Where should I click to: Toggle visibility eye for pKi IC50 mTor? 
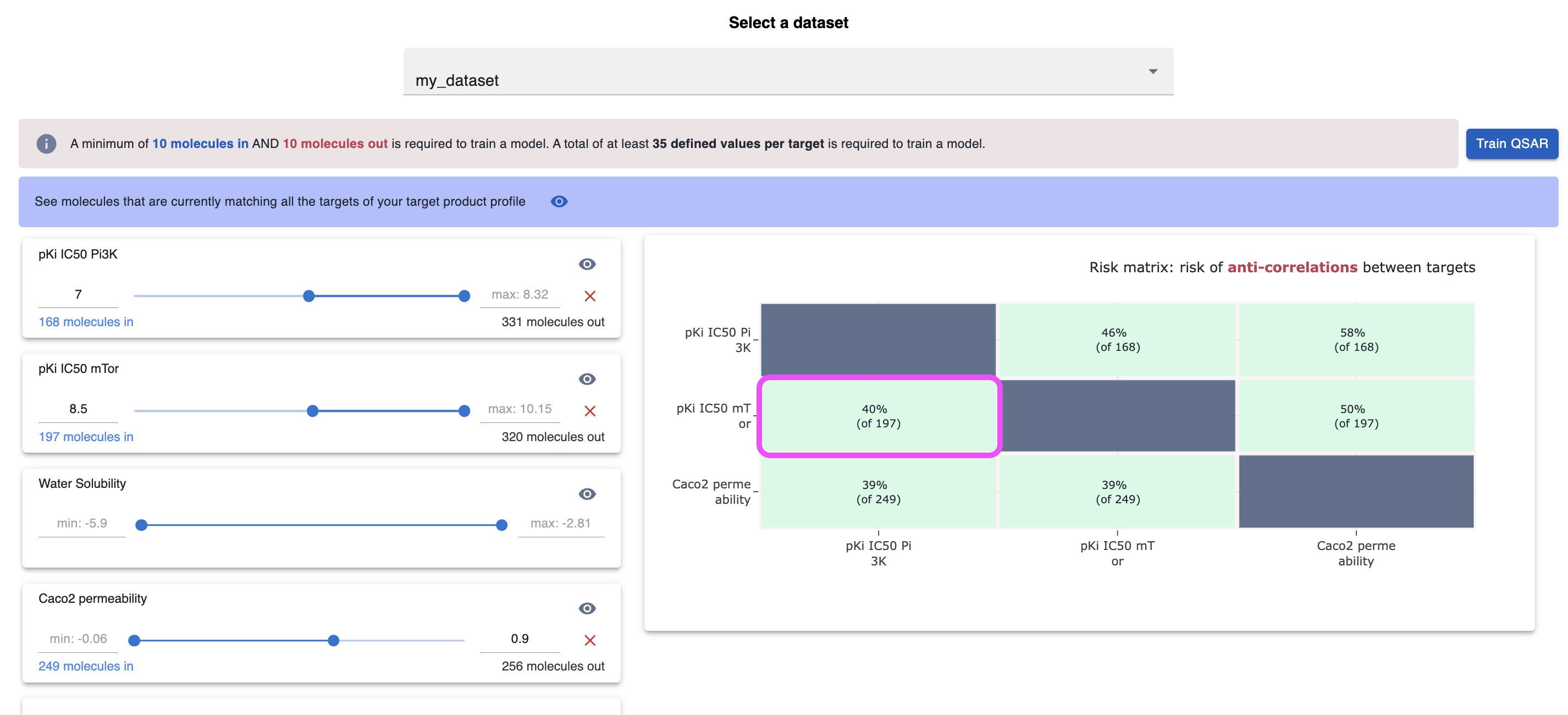[587, 379]
